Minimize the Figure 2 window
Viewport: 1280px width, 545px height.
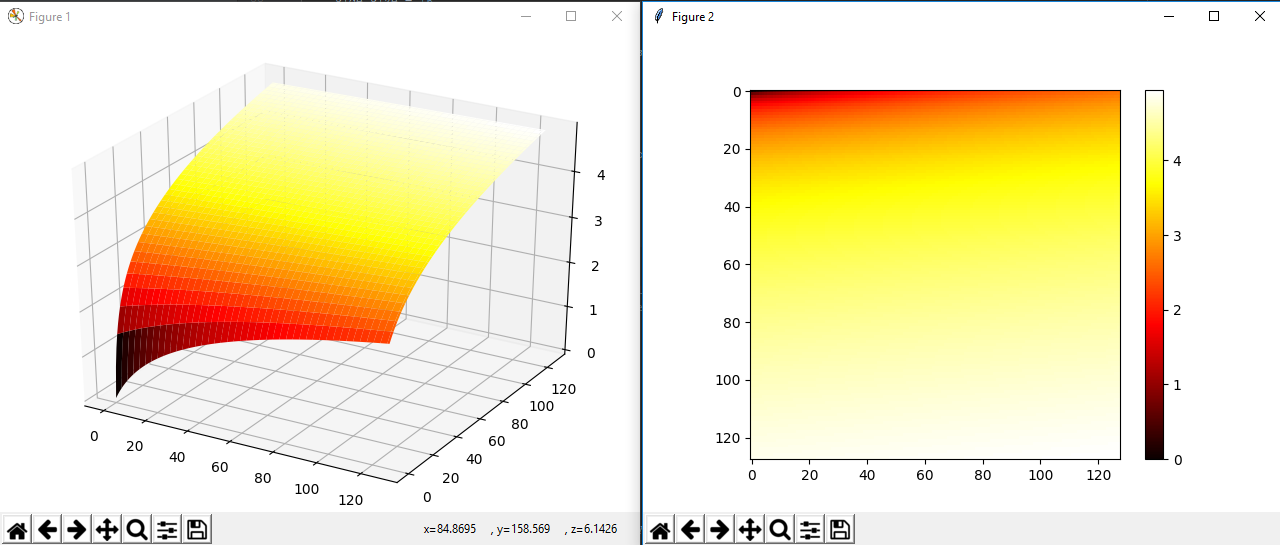[x=1168, y=16]
